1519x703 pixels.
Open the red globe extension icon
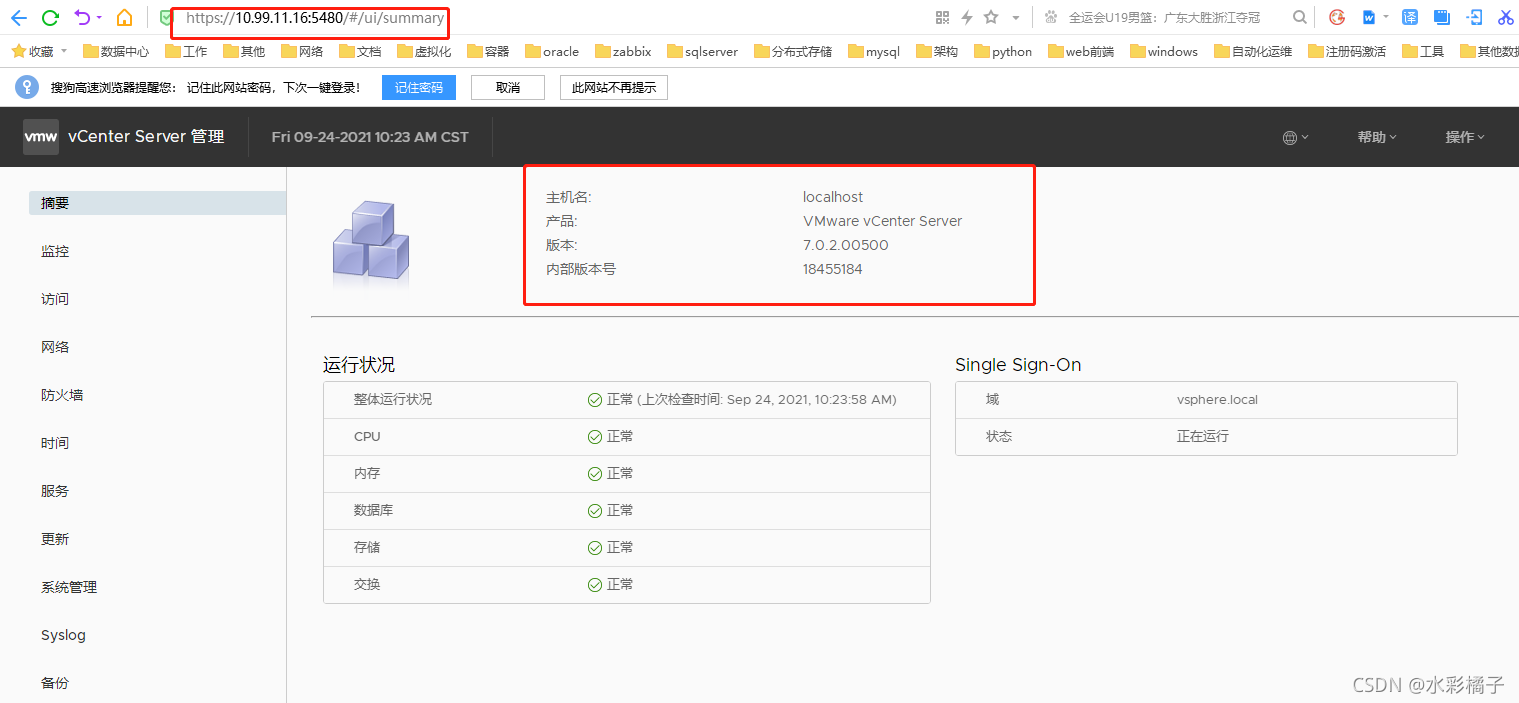(x=1337, y=17)
